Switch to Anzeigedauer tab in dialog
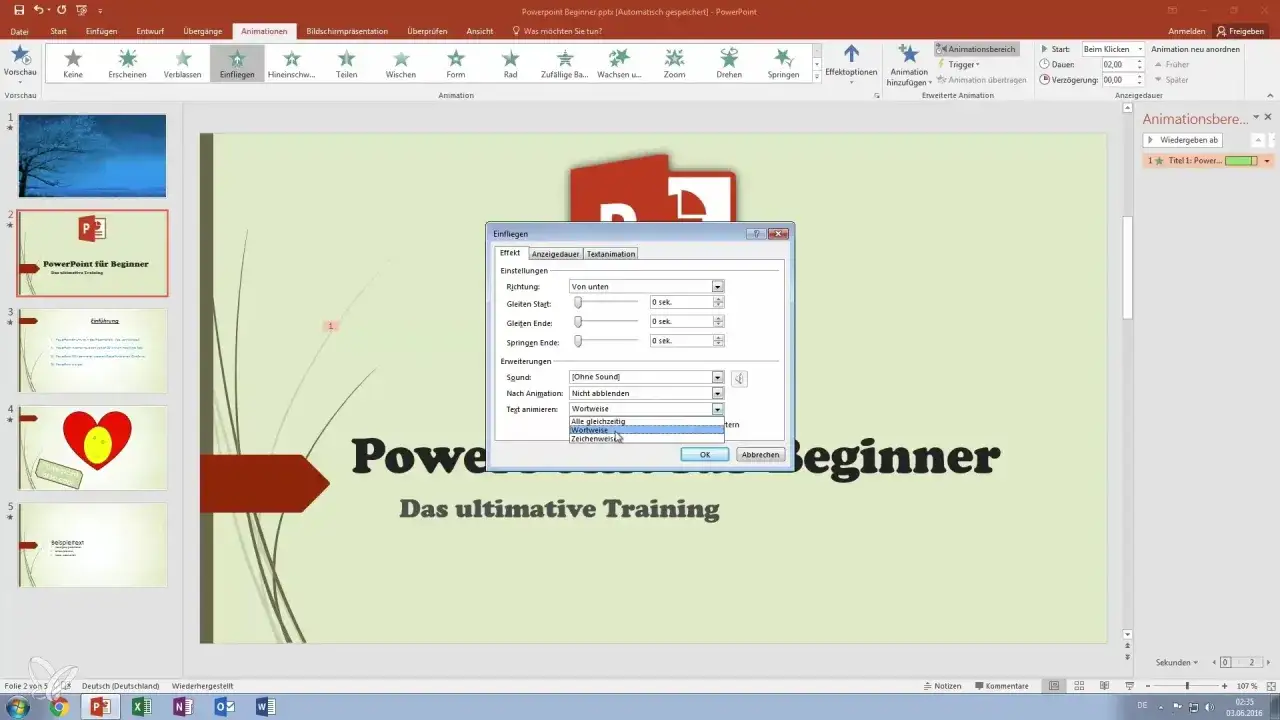1280x720 pixels. (x=554, y=254)
